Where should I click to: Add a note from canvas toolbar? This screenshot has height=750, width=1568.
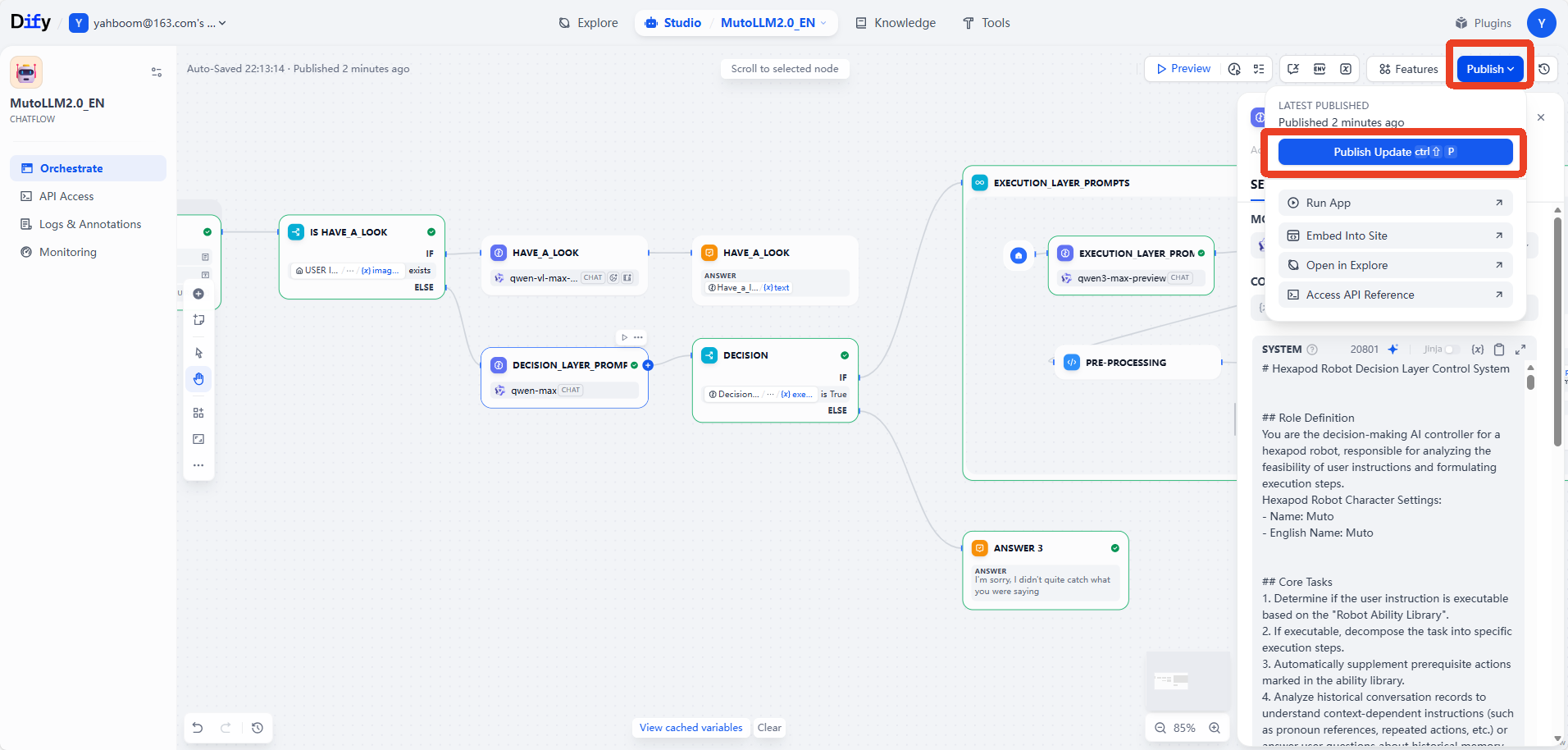198,320
